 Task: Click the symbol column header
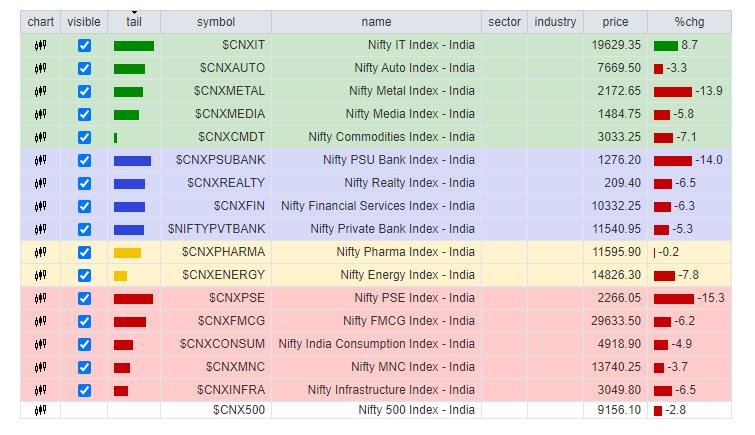pyautogui.click(x=216, y=22)
